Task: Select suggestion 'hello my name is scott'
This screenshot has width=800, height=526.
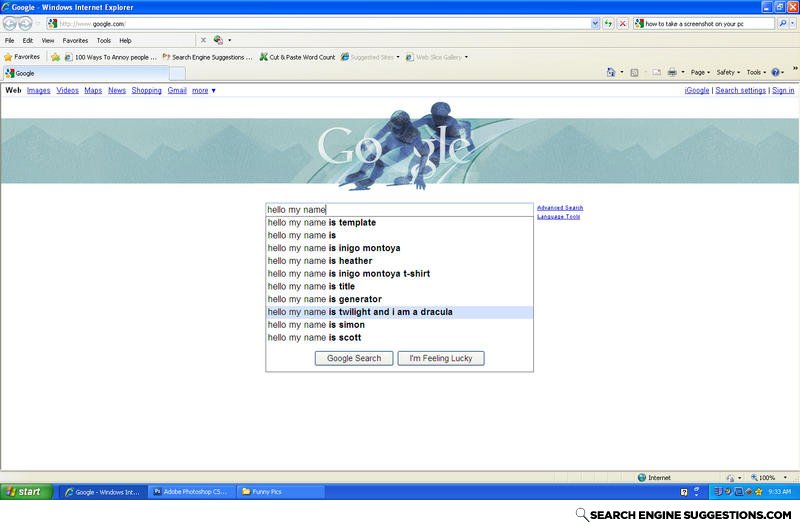Action: click(x=399, y=337)
